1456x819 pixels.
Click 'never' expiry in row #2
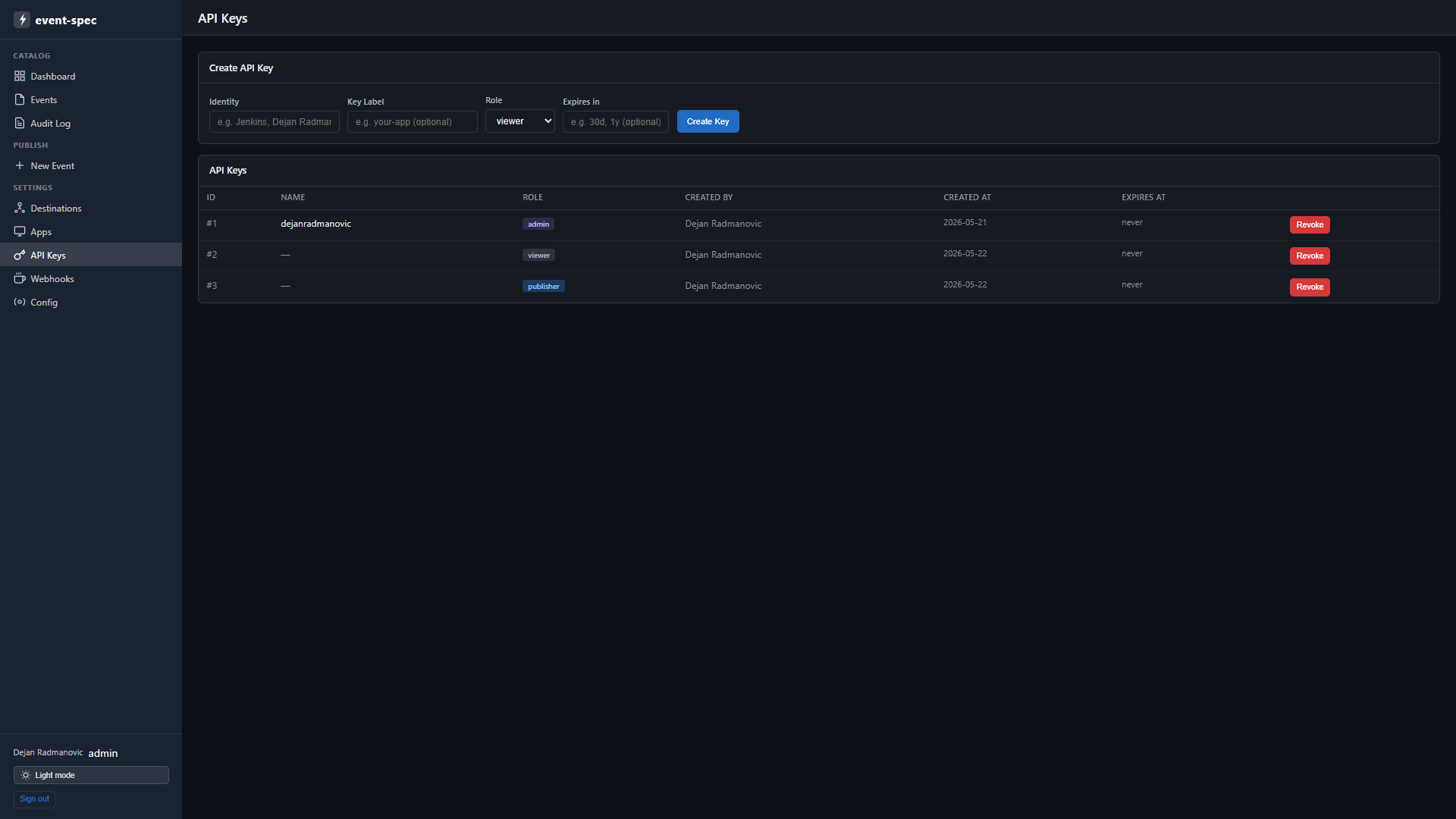coord(1131,254)
